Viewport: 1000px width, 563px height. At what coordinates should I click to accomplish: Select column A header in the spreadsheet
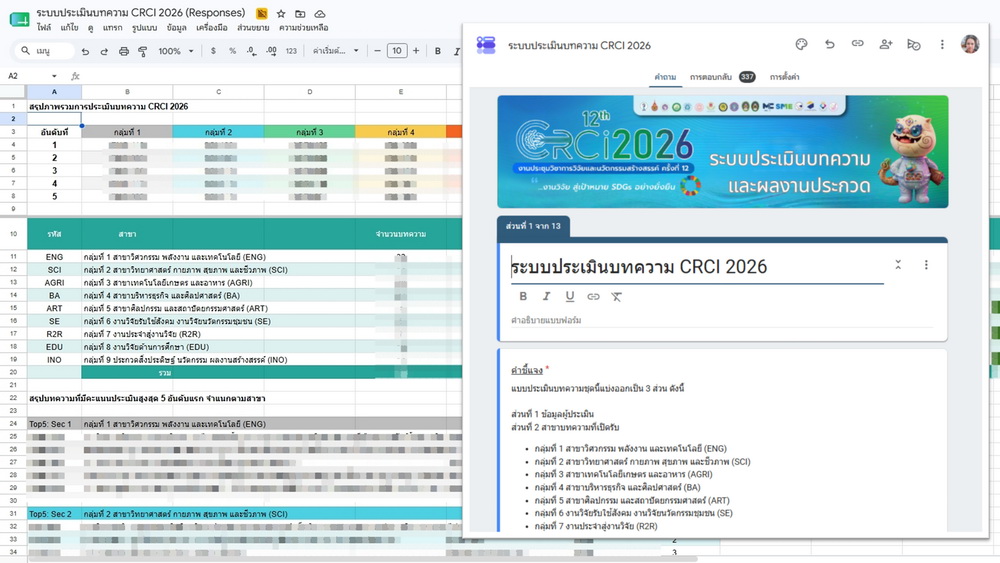(54, 92)
